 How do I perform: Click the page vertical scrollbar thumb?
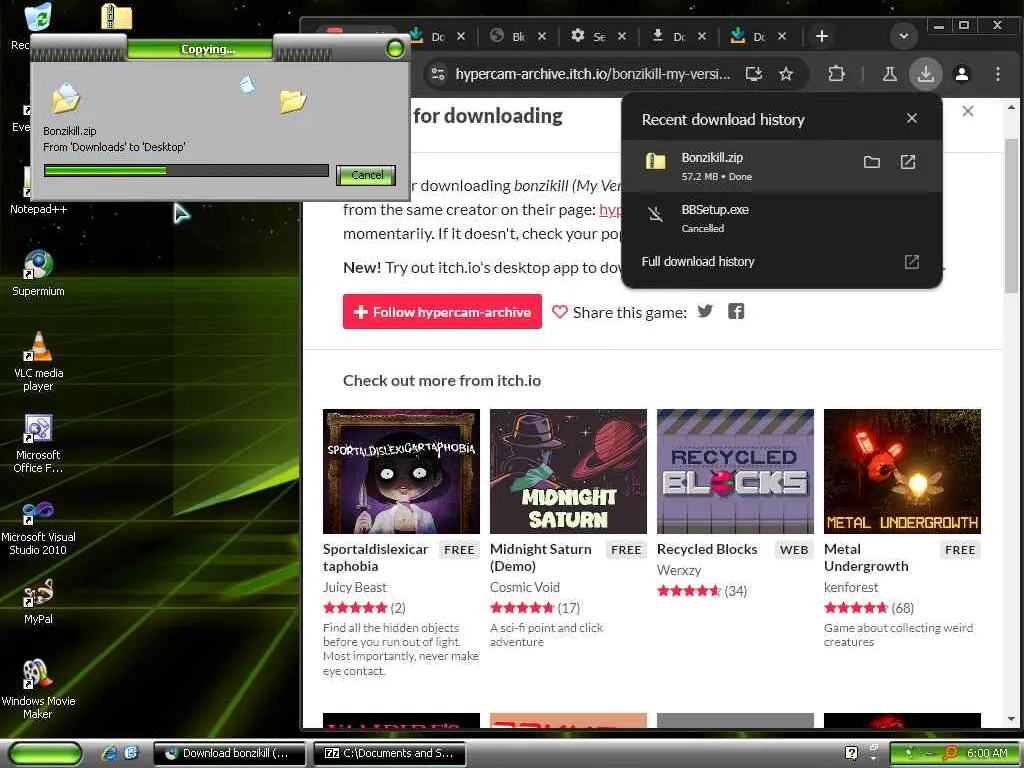1011,216
